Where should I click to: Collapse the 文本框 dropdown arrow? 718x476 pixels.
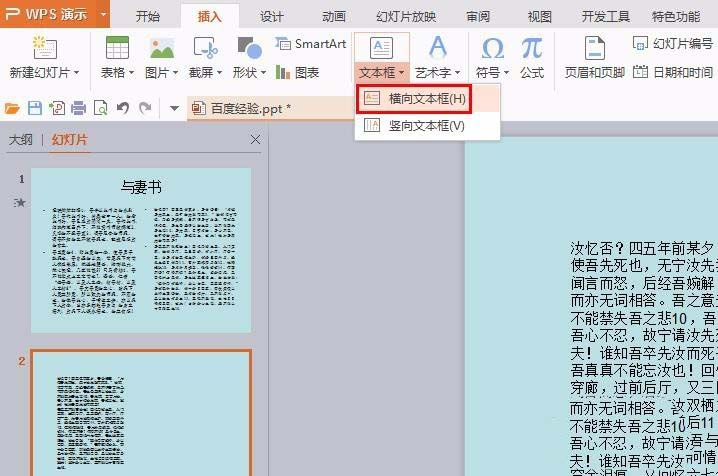click(402, 73)
